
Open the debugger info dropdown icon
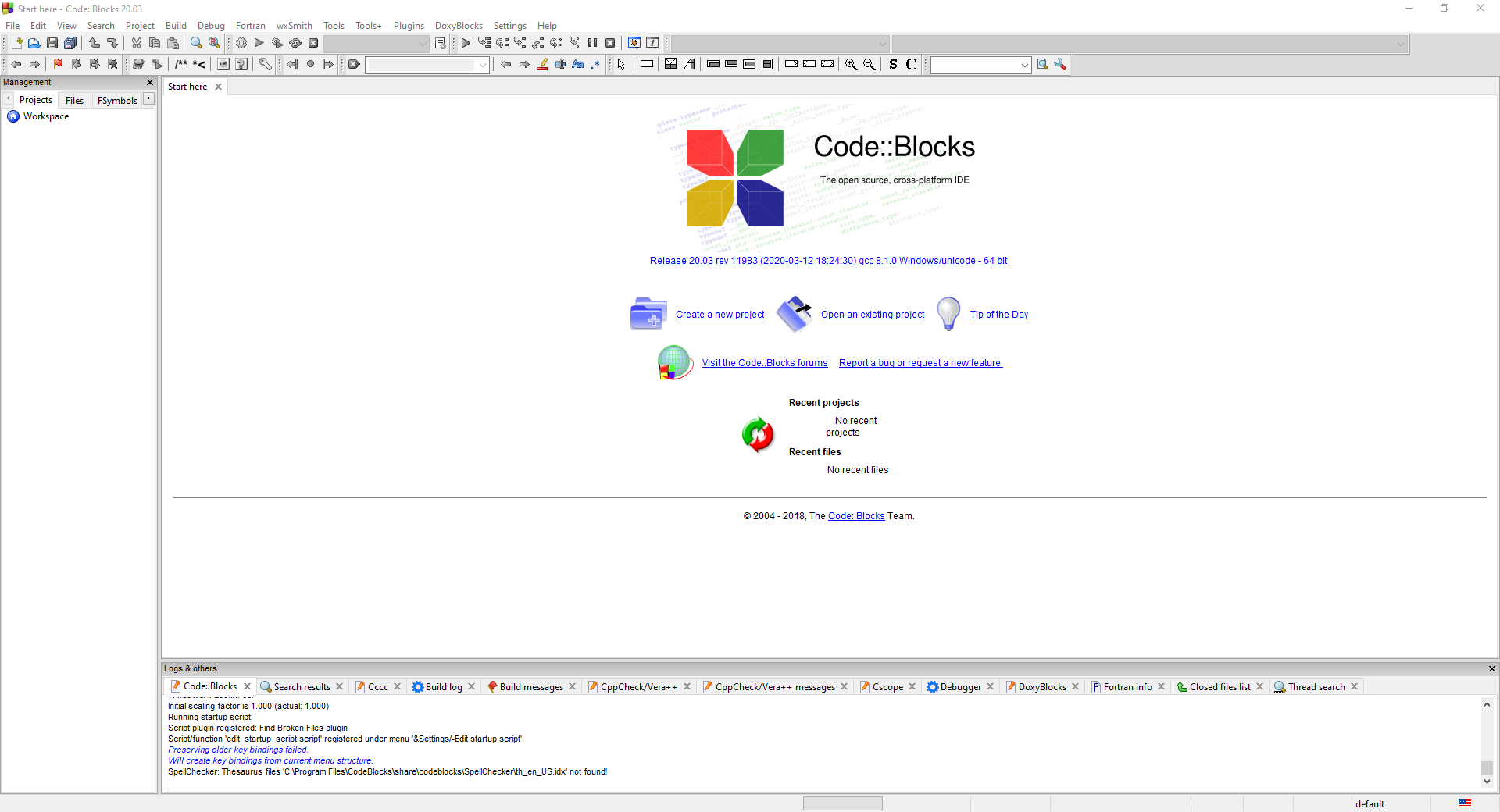(x=652, y=43)
